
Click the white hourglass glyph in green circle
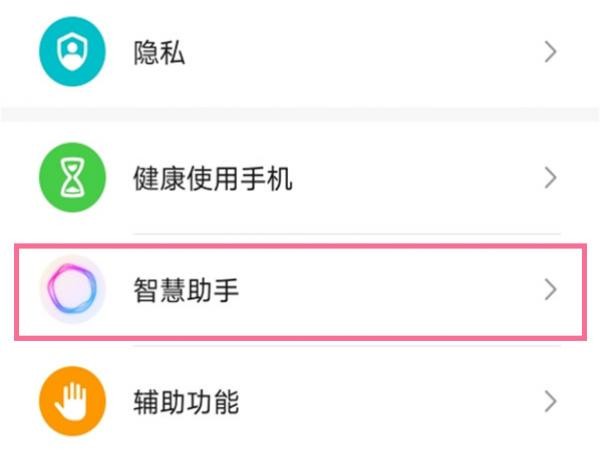pyautogui.click(x=72, y=178)
